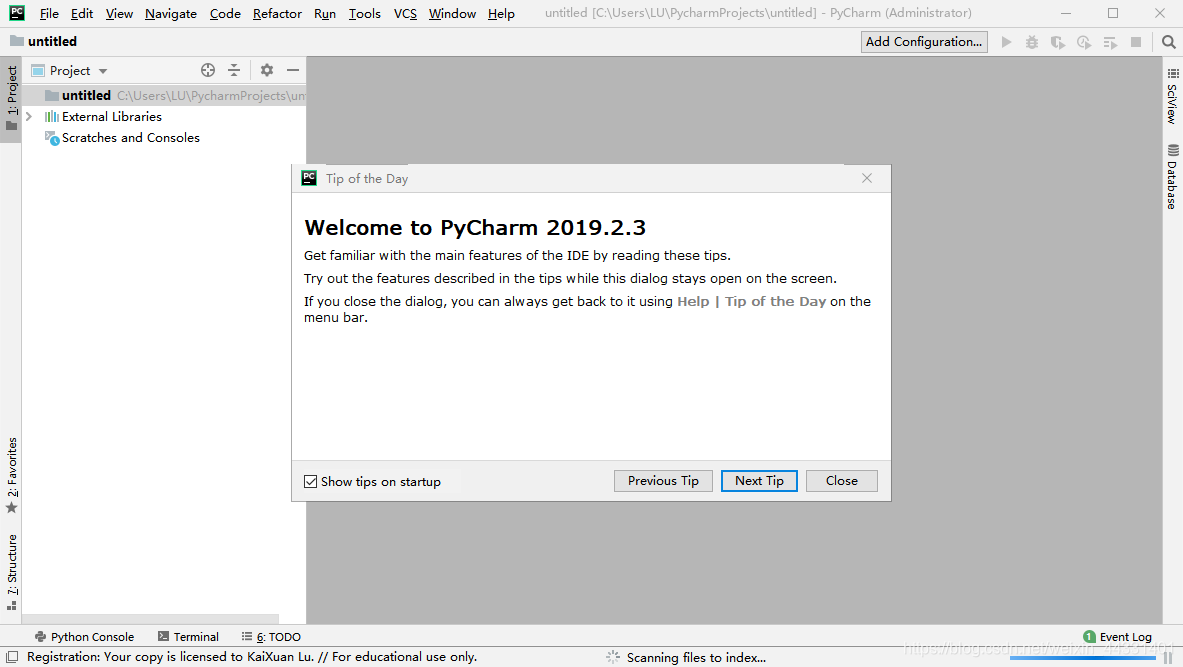Click the Scratches and Consoles icon
The width and height of the screenshot is (1183, 667).
coord(51,137)
